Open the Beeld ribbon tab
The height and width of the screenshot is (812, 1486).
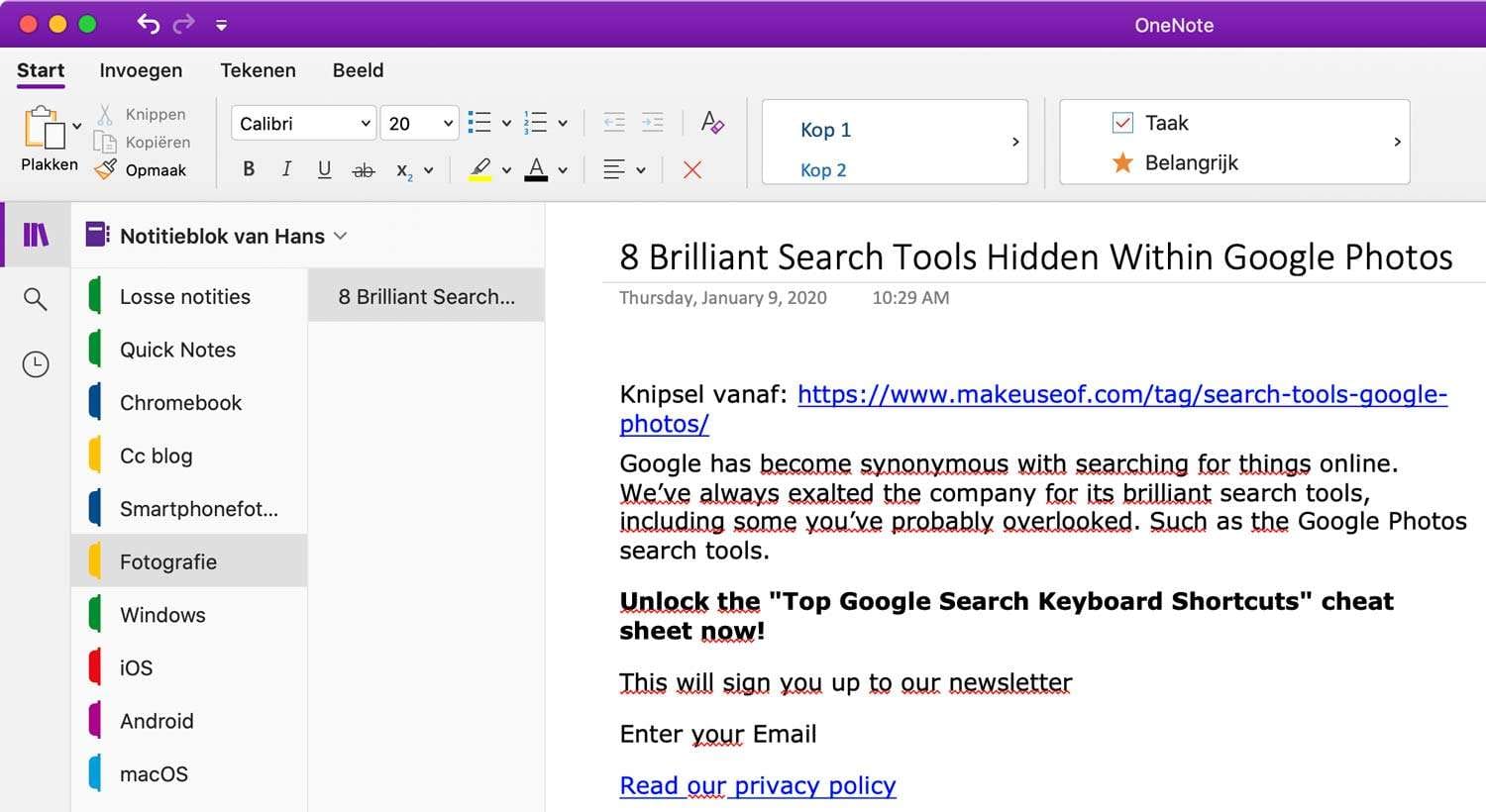[x=358, y=70]
